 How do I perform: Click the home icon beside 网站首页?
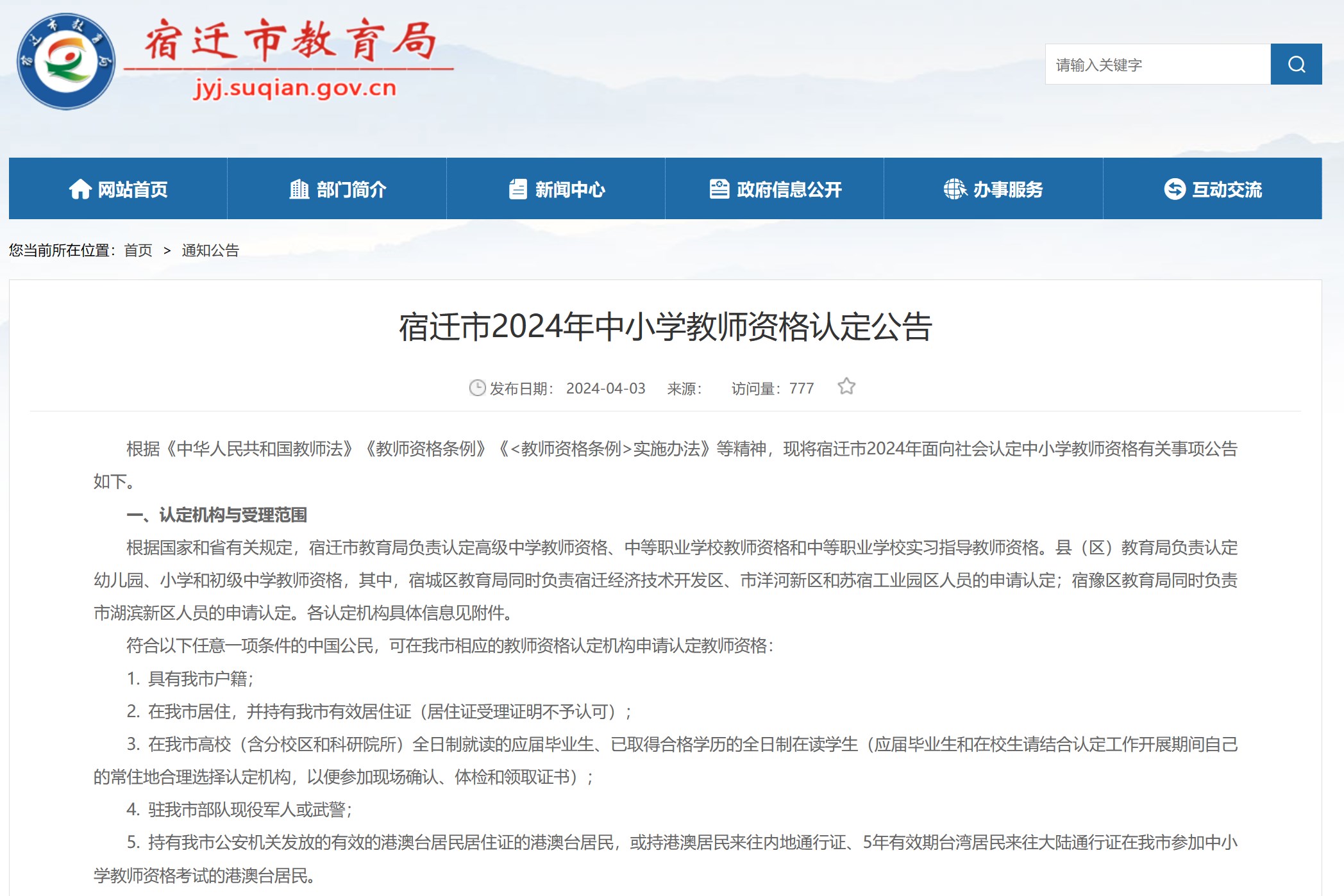80,189
